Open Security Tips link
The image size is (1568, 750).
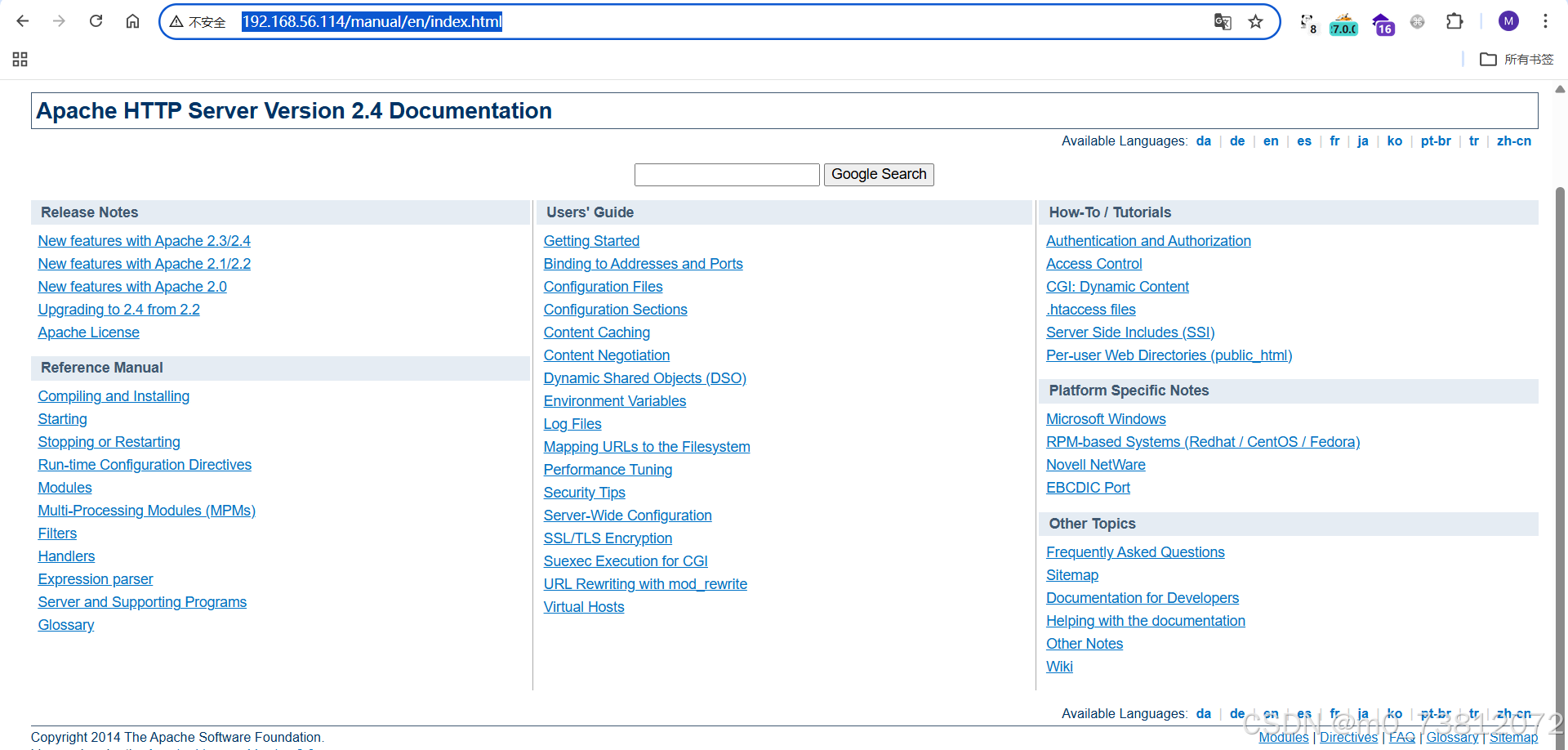coord(585,493)
